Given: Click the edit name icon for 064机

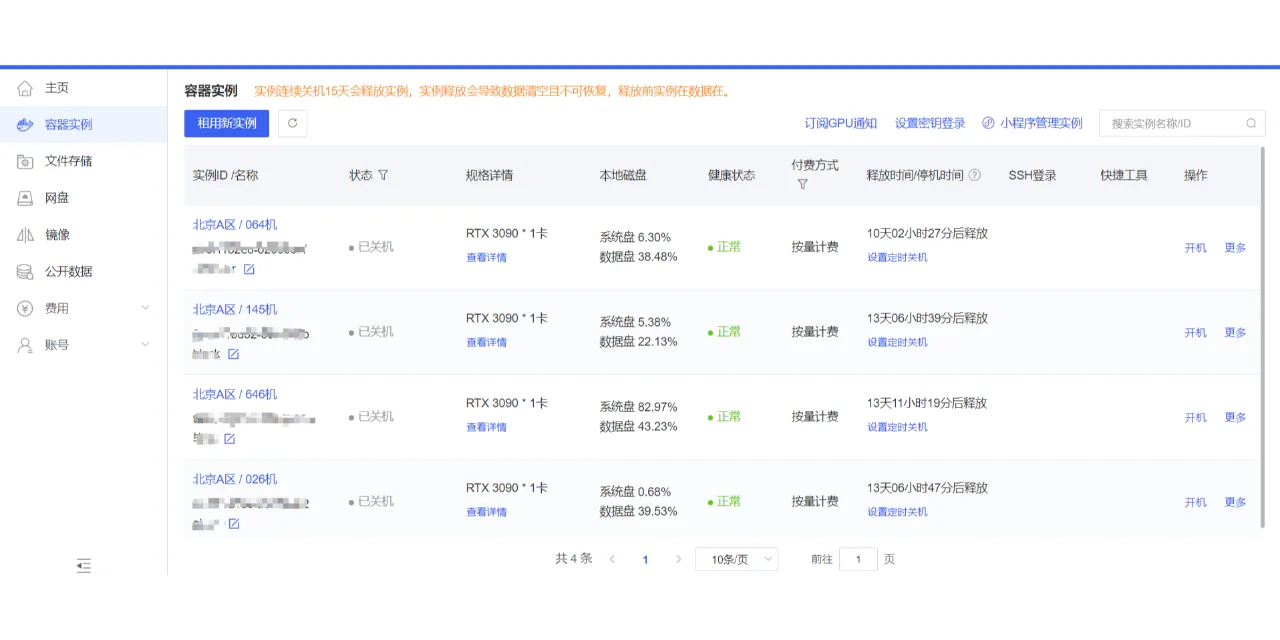Looking at the screenshot, I should coord(249,270).
